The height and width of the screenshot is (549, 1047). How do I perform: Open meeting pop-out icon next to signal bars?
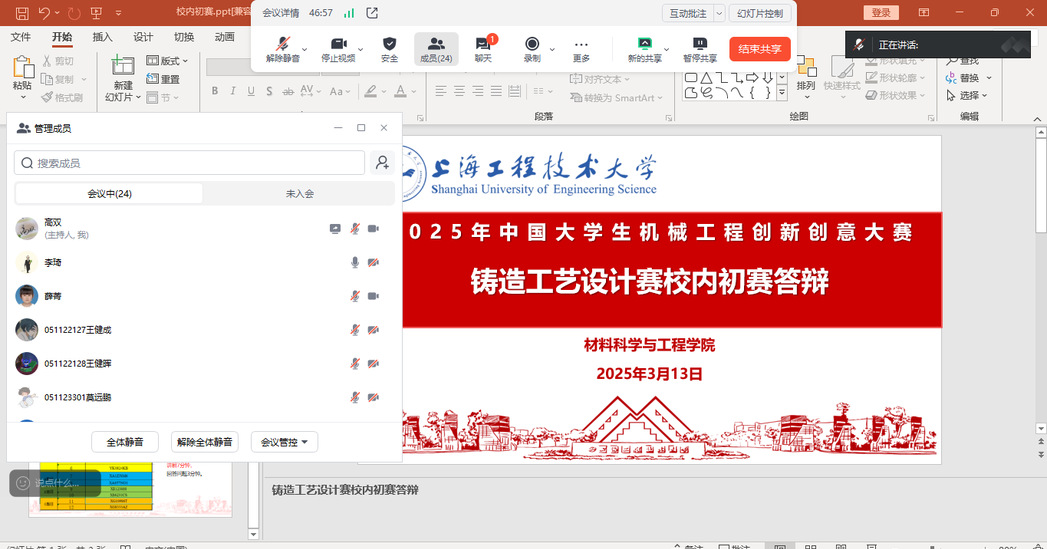[372, 13]
